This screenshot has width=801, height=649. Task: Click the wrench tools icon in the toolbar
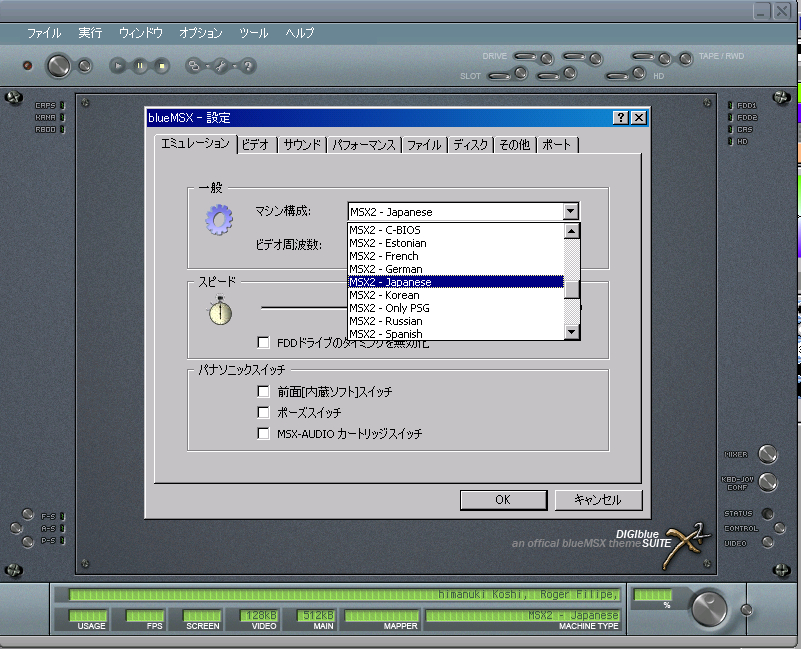pos(221,66)
